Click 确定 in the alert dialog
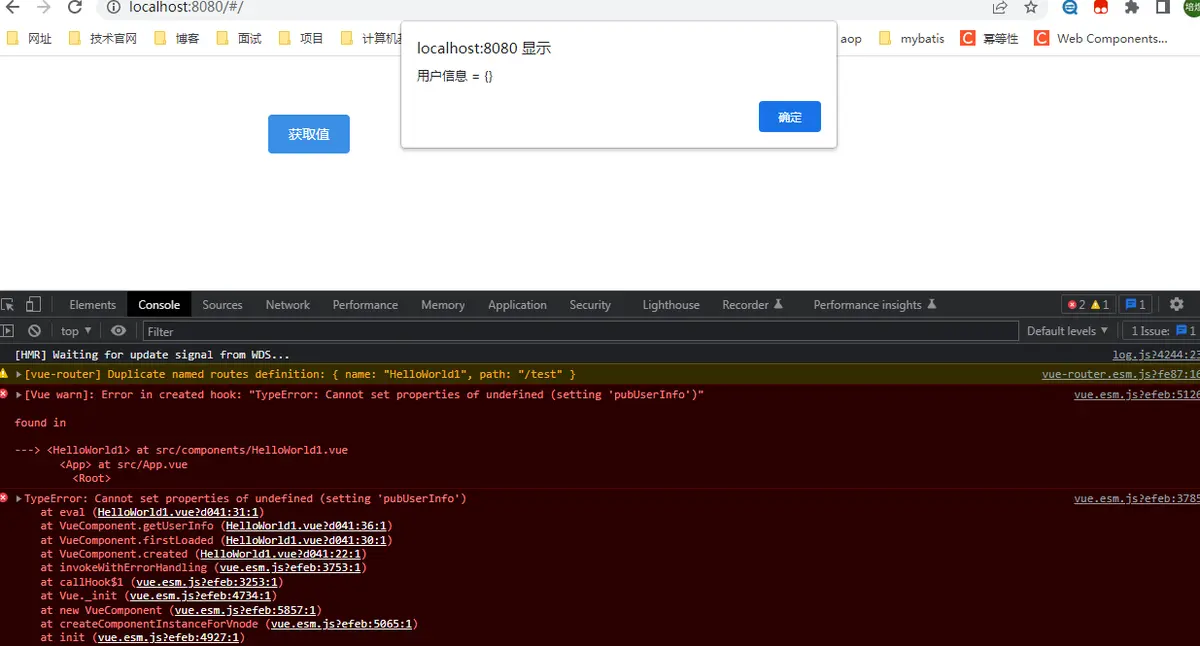This screenshot has height=646, width=1200. (790, 117)
